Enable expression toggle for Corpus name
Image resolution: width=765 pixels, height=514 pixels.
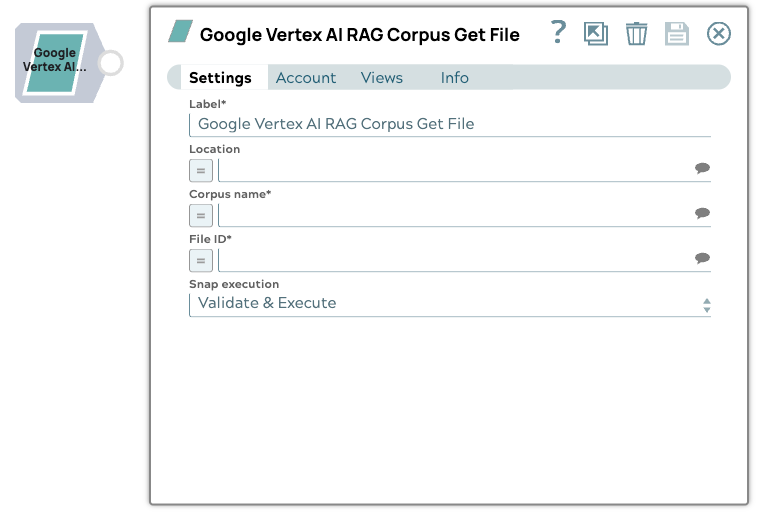click(201, 215)
